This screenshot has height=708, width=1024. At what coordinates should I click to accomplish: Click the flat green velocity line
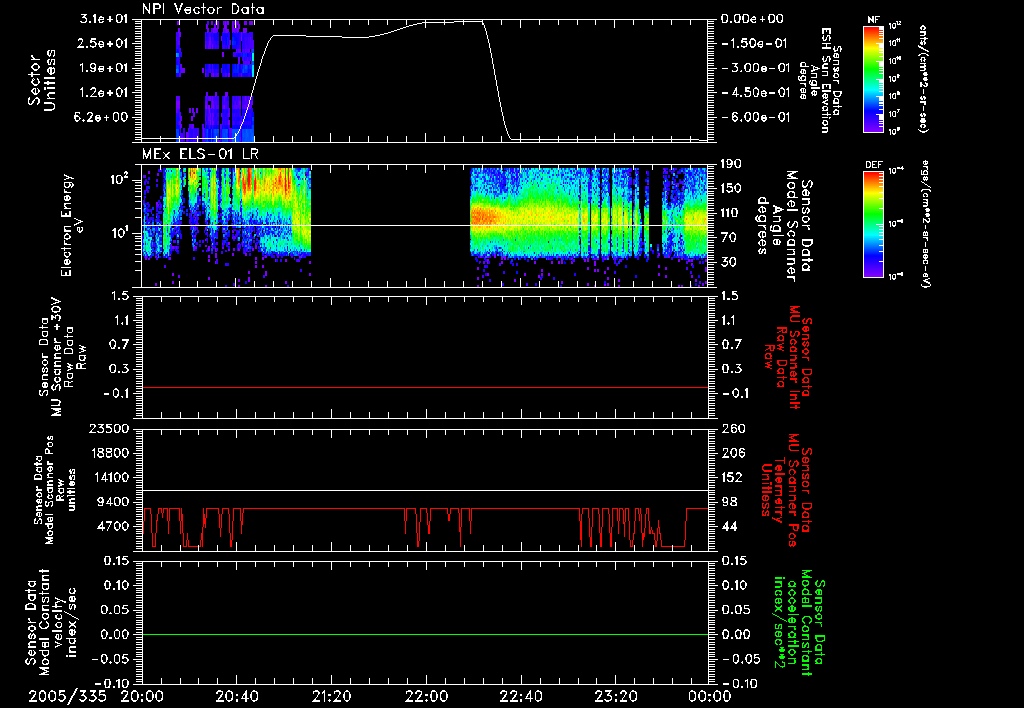coord(425,635)
